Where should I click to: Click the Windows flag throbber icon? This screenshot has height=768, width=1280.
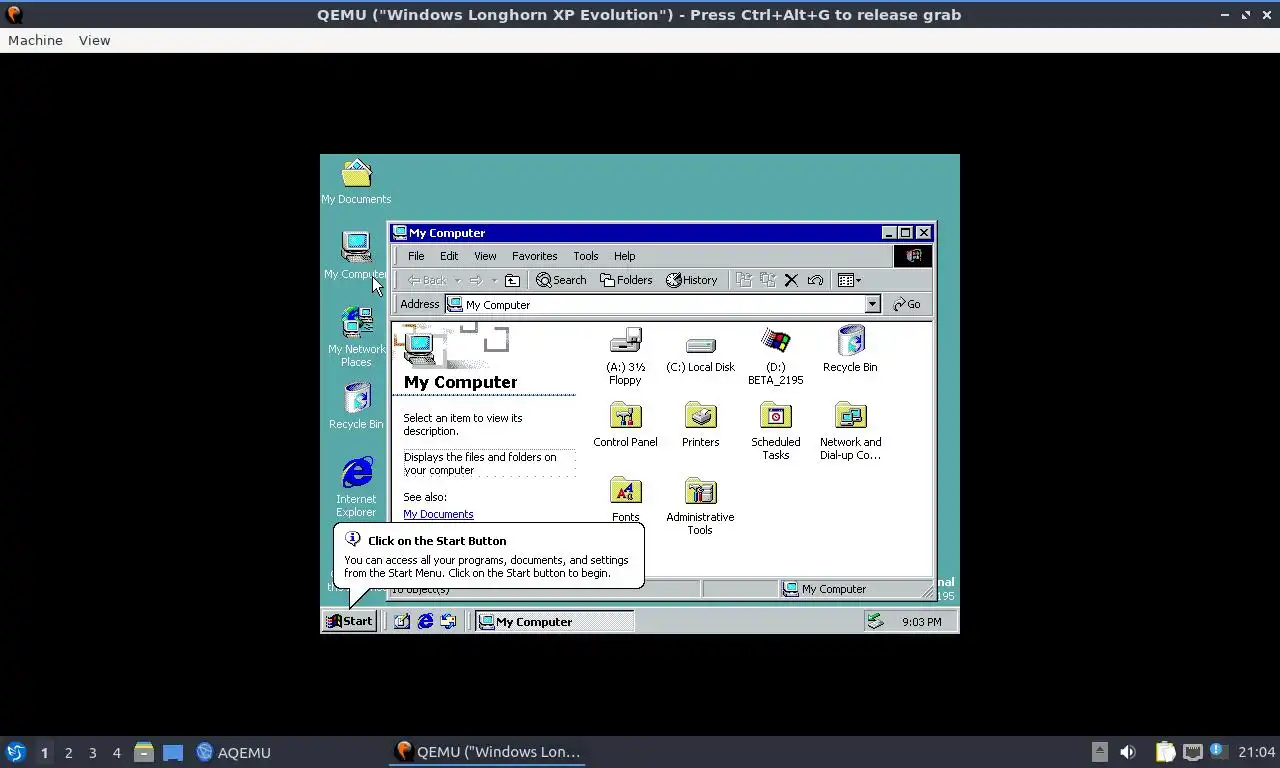tap(913, 256)
